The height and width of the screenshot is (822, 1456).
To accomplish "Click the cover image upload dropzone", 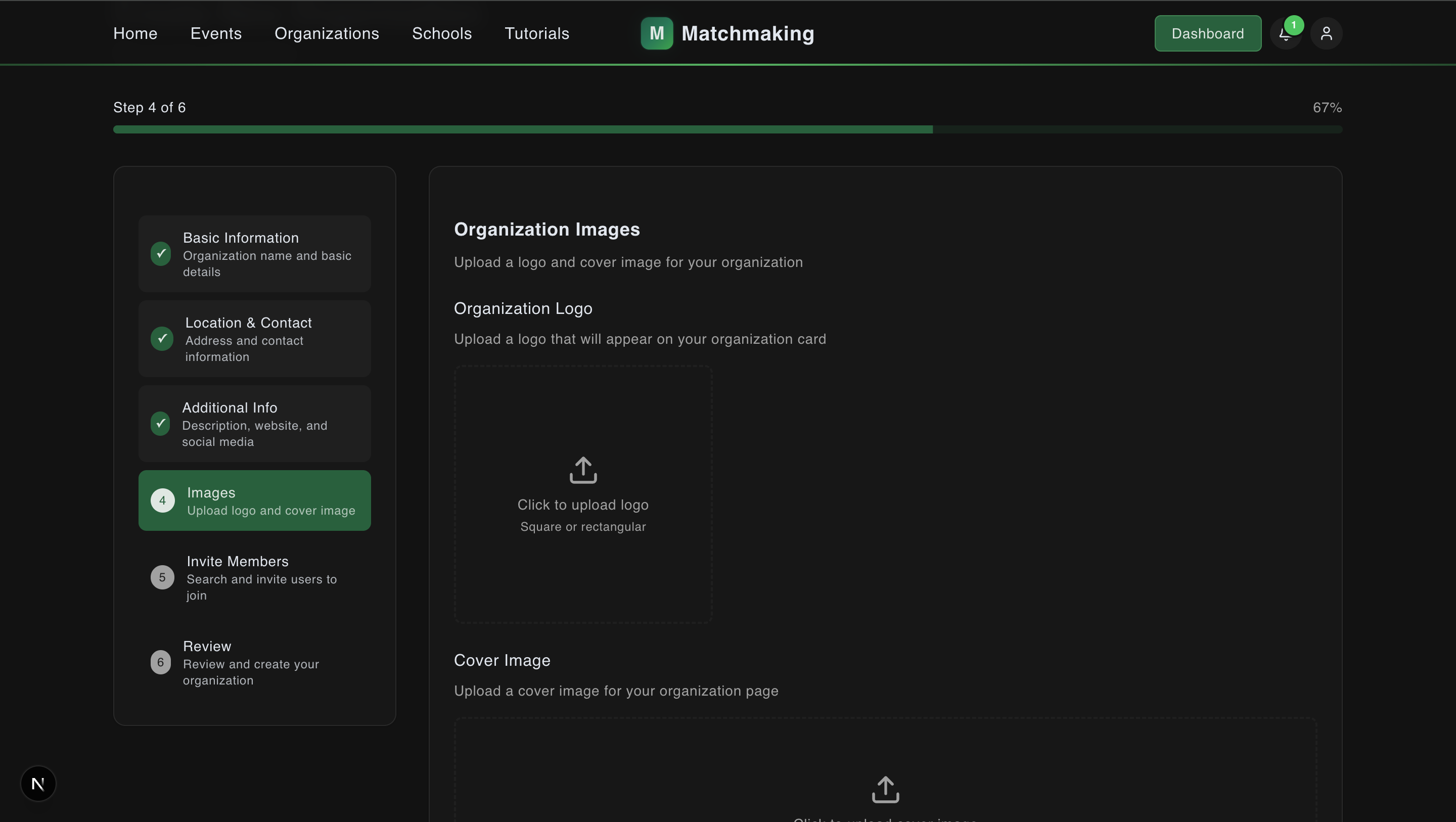I will [x=885, y=769].
